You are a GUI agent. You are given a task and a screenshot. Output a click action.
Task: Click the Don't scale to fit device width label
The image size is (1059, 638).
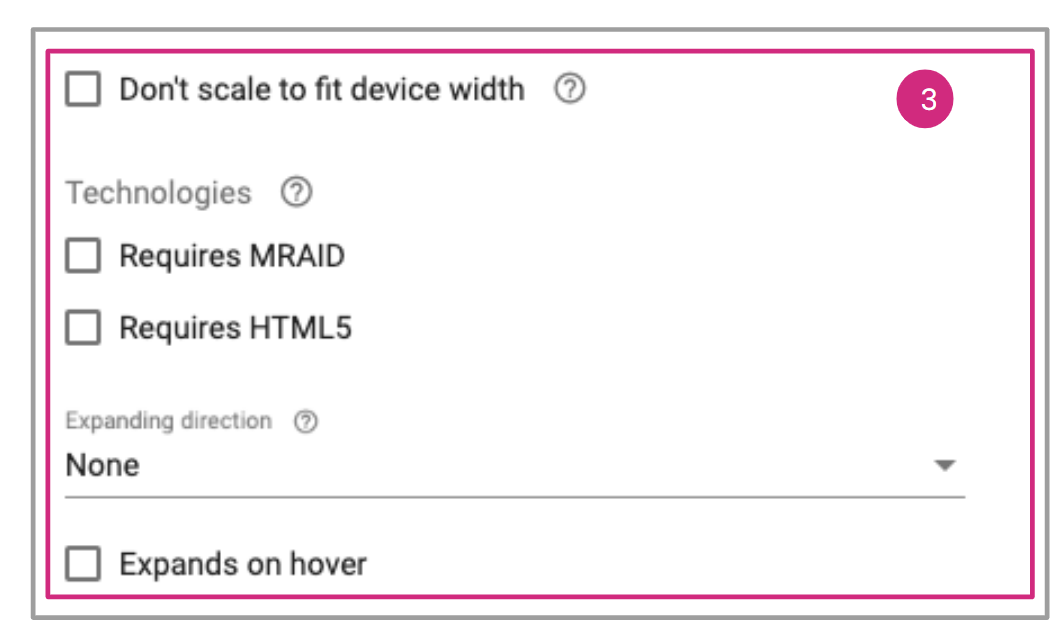click(321, 90)
